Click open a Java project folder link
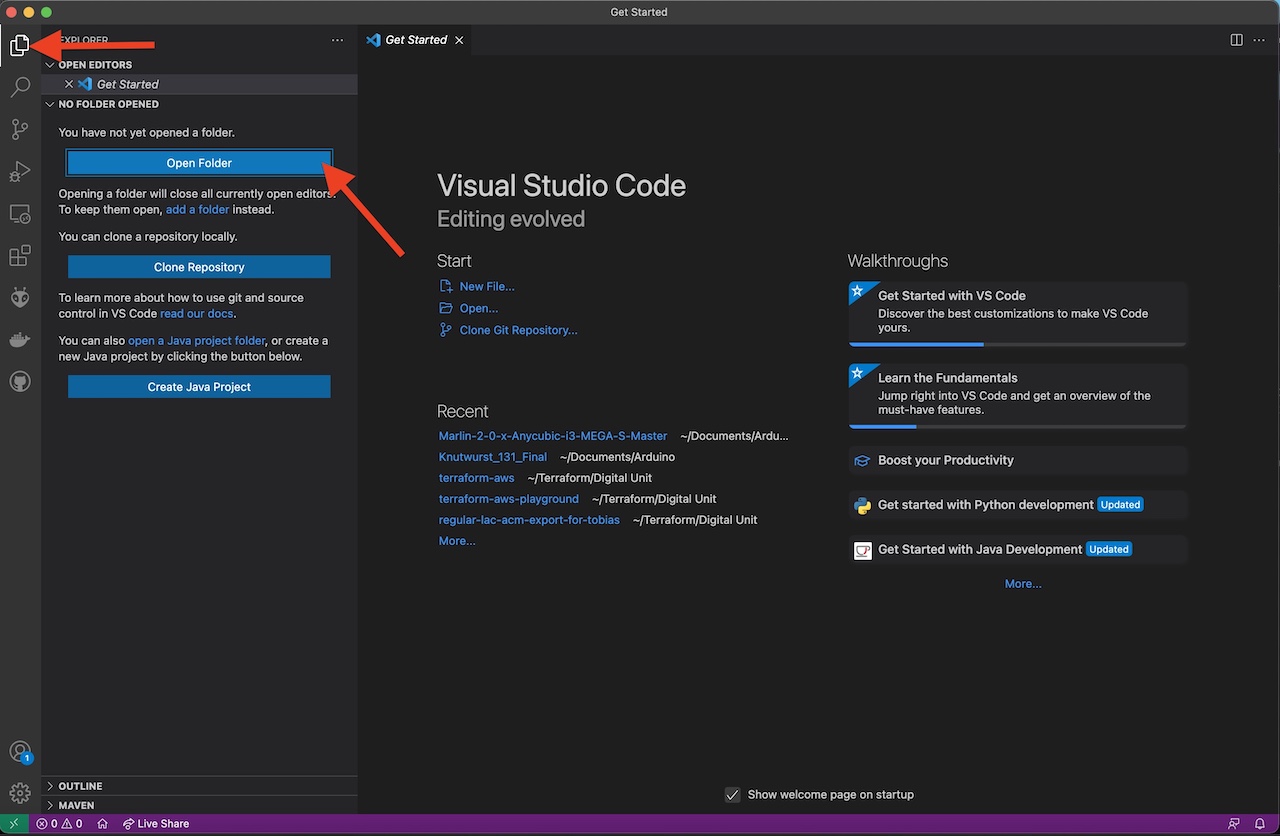Viewport: 1280px width, 836px height. pos(197,341)
